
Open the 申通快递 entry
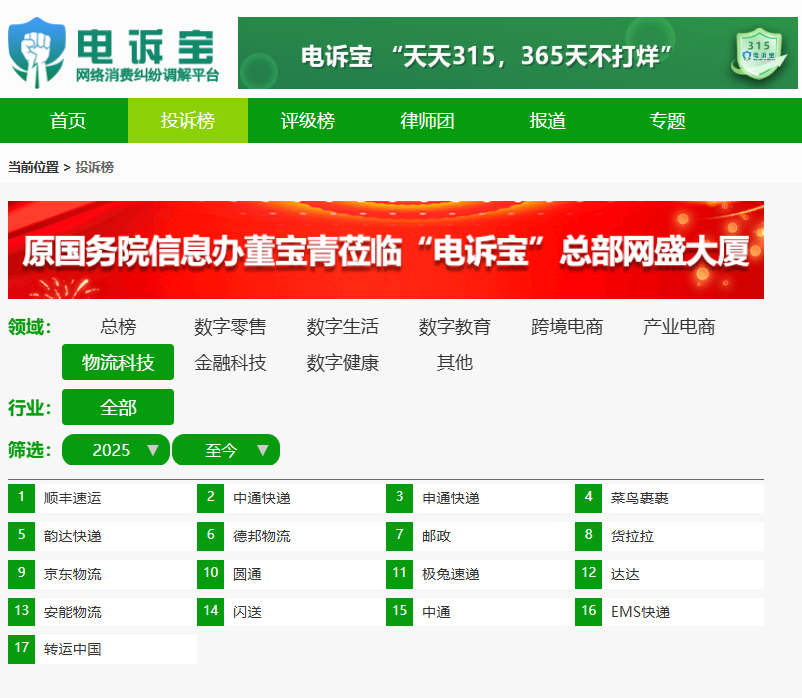(x=451, y=499)
